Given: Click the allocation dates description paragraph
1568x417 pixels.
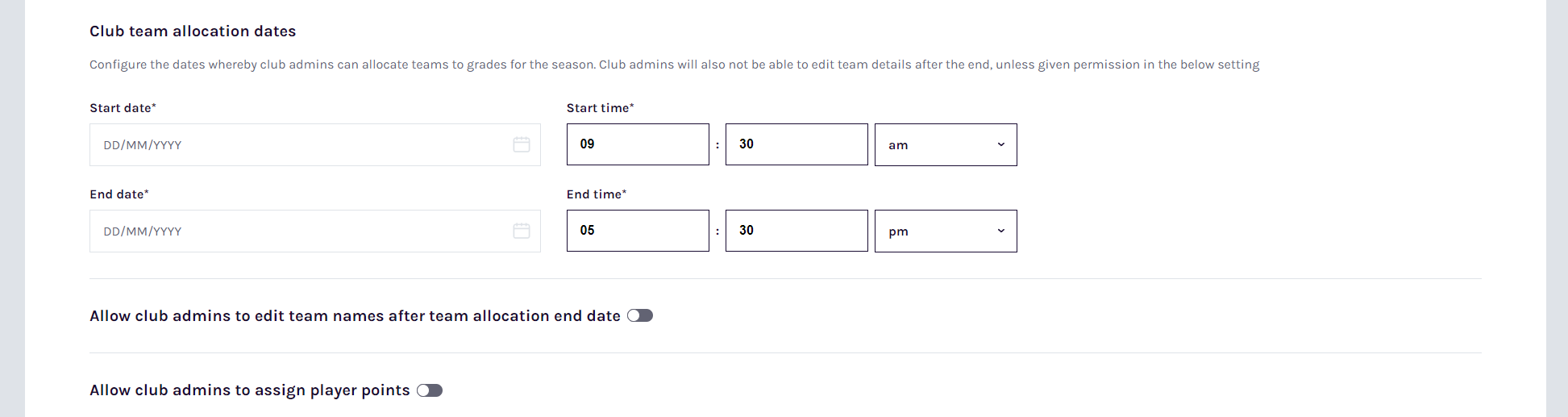Looking at the screenshot, I should (674, 65).
